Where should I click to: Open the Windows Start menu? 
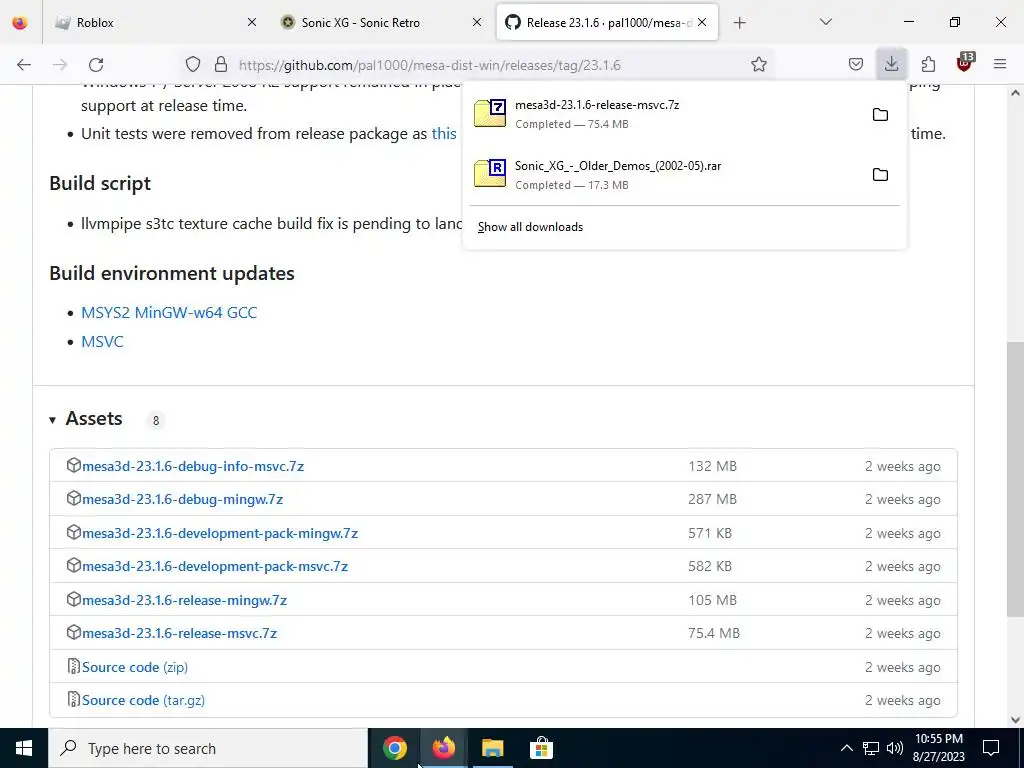pos(24,748)
